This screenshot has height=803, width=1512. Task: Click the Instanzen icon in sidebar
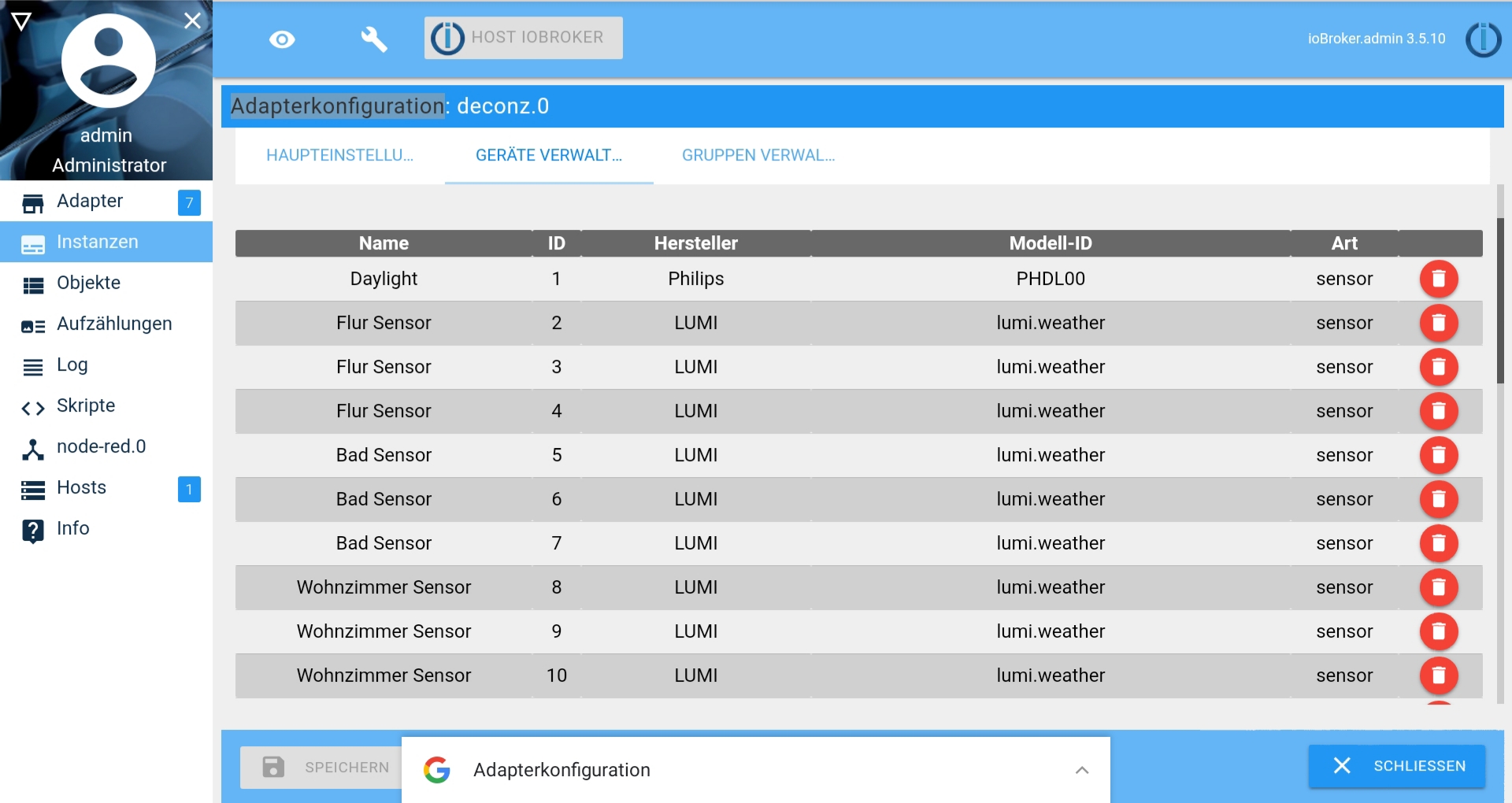tap(33, 244)
